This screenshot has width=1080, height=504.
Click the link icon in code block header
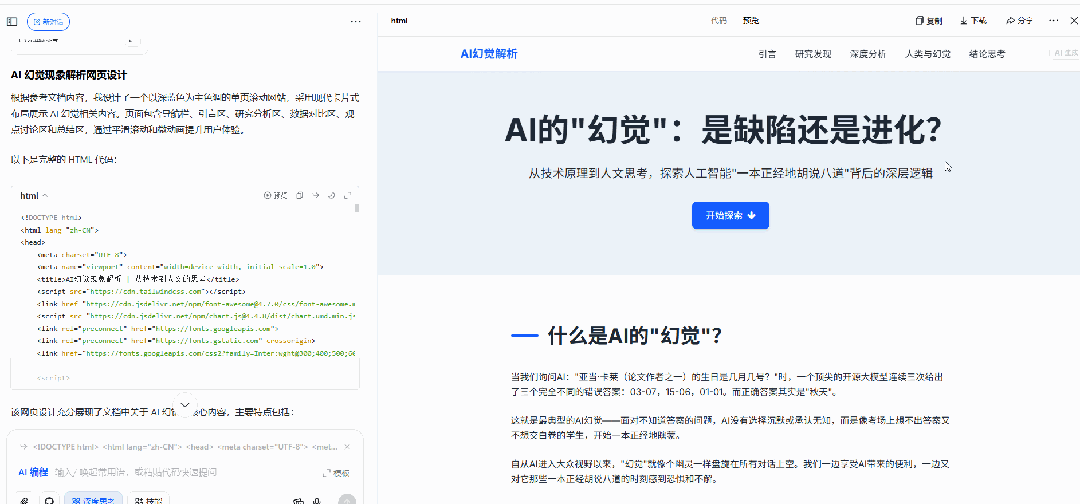pos(331,196)
